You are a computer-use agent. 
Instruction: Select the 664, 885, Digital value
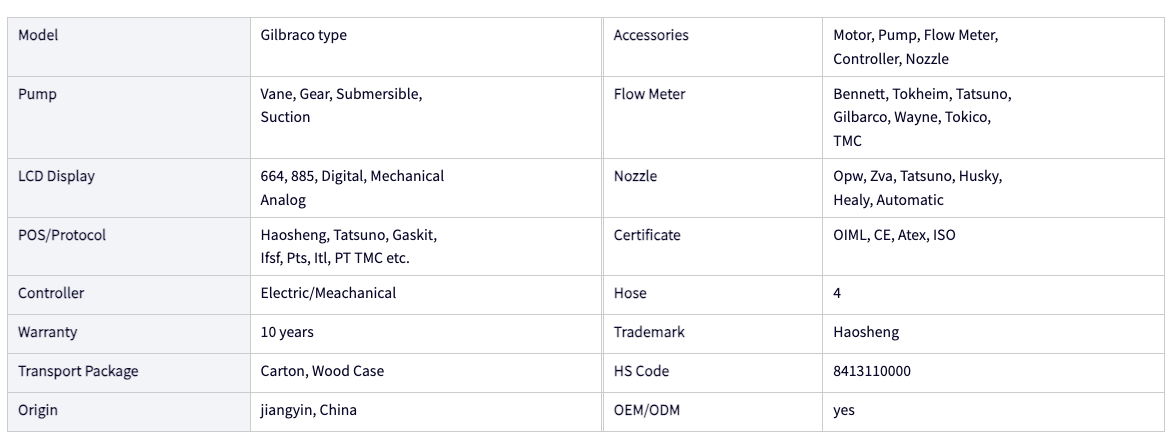[x=352, y=188]
